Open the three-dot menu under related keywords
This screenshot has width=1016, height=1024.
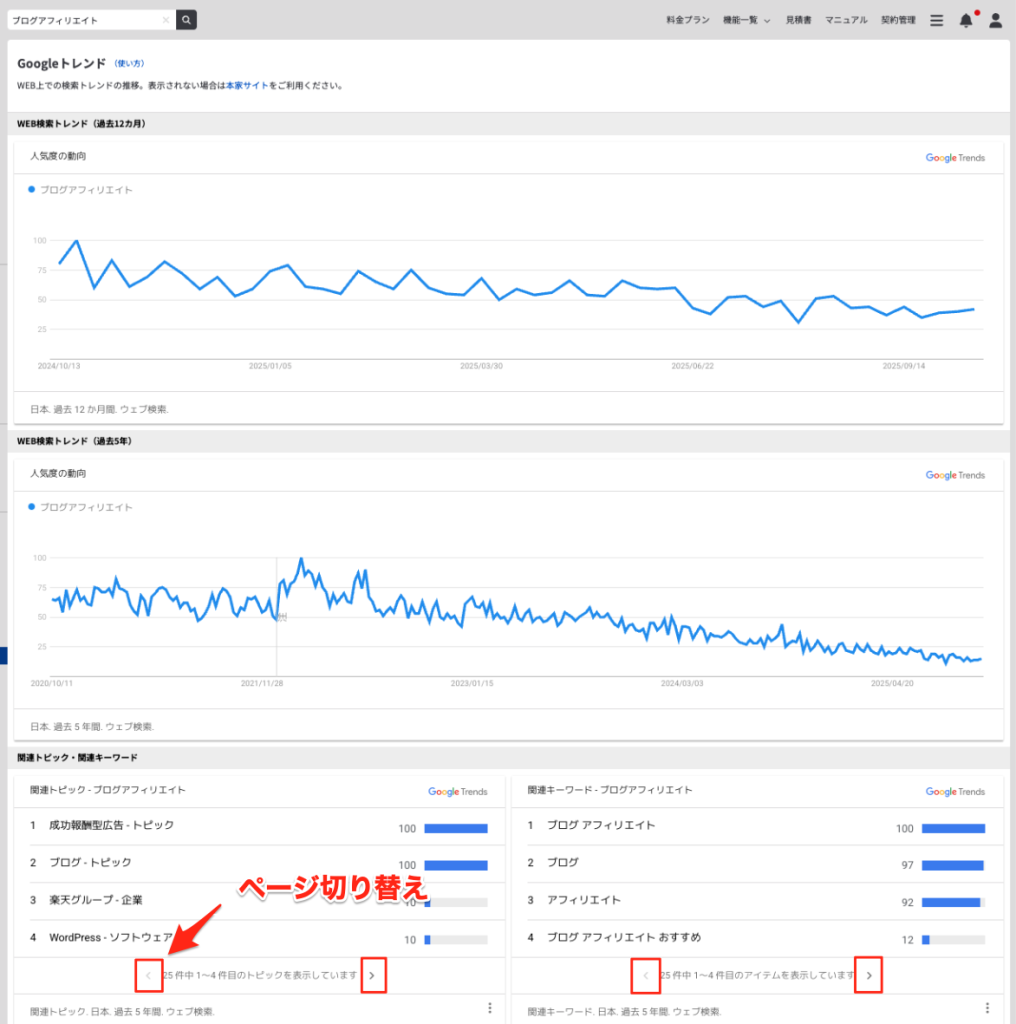[987, 1008]
